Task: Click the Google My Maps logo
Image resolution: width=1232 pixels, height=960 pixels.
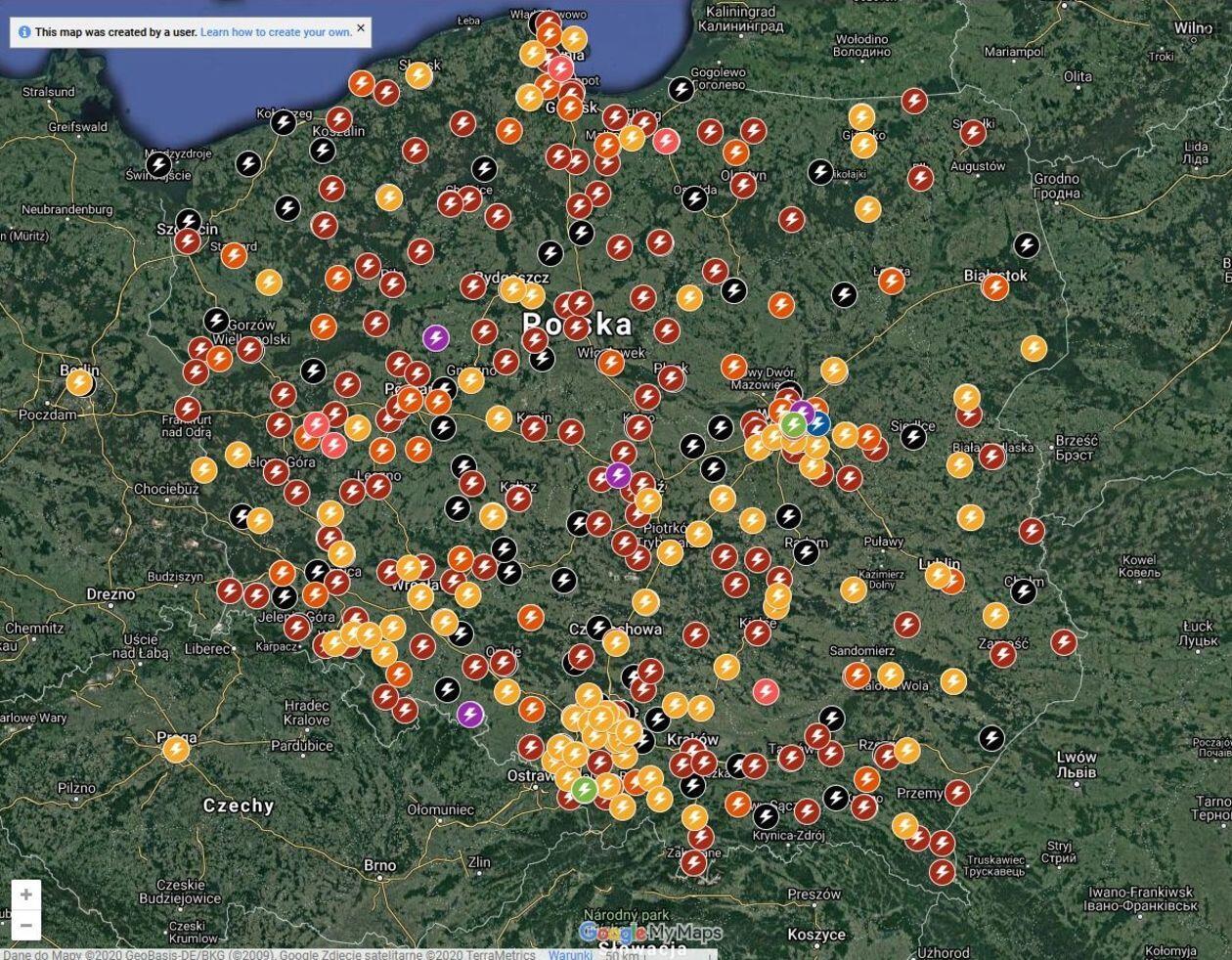Action: (x=649, y=933)
